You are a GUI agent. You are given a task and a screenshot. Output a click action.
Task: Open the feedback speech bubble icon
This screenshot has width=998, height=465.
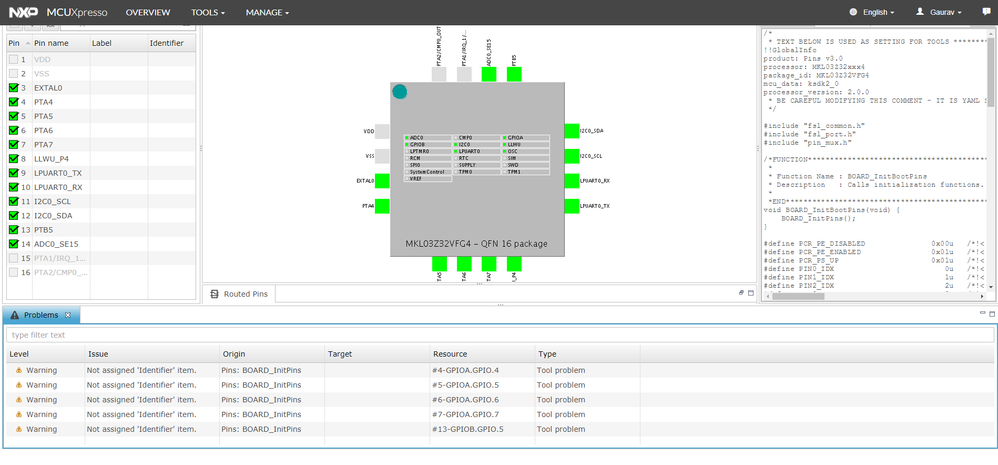tap(987, 12)
